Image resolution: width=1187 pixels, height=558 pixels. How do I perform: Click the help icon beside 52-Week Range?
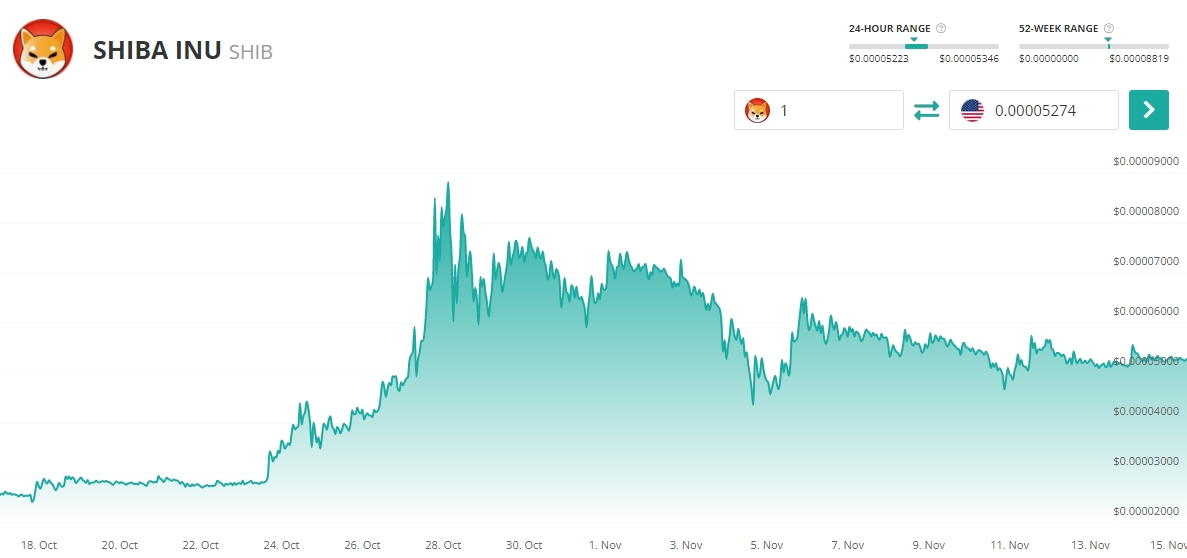(x=1109, y=29)
